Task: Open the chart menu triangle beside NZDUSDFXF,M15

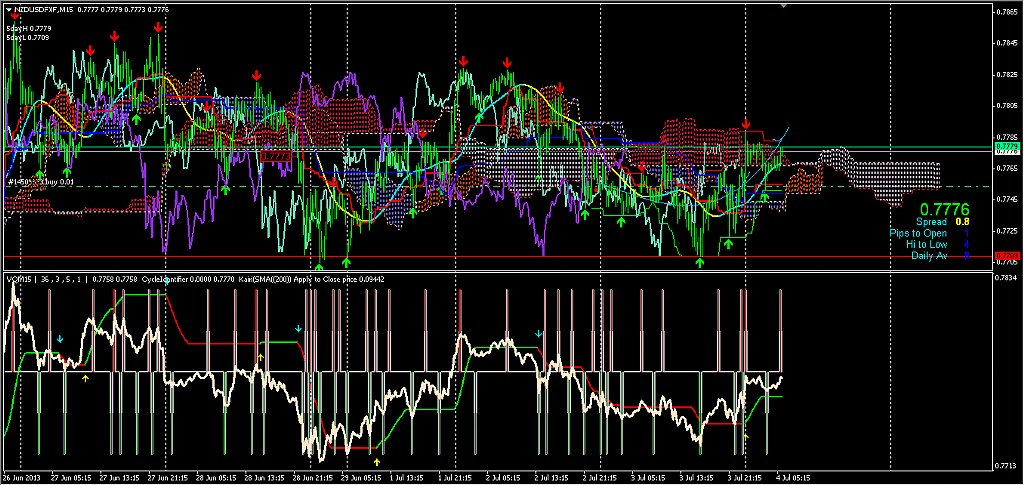Action: click(7, 8)
